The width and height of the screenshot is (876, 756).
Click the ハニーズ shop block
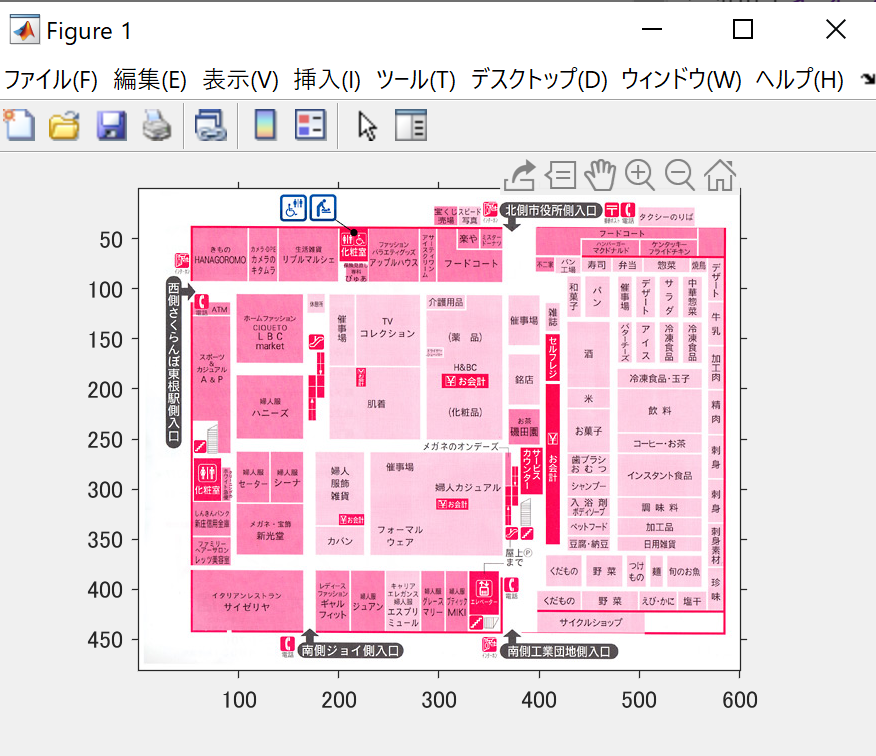[270, 407]
